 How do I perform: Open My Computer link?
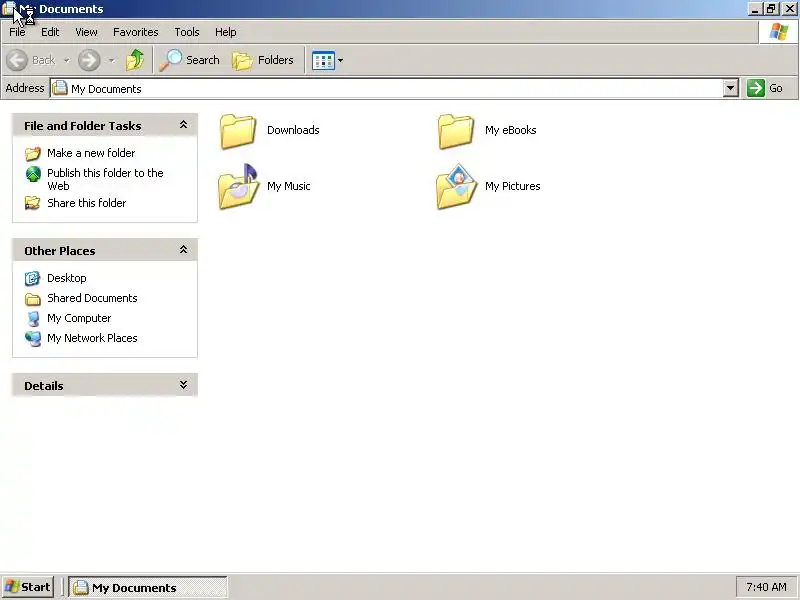coord(79,318)
